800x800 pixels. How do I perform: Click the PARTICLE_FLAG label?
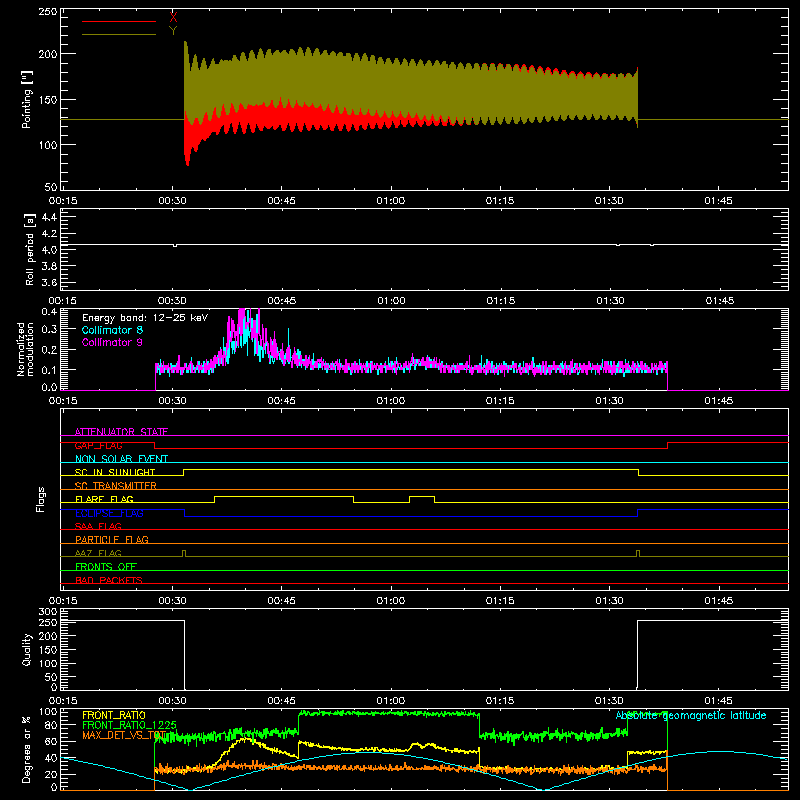click(112, 539)
